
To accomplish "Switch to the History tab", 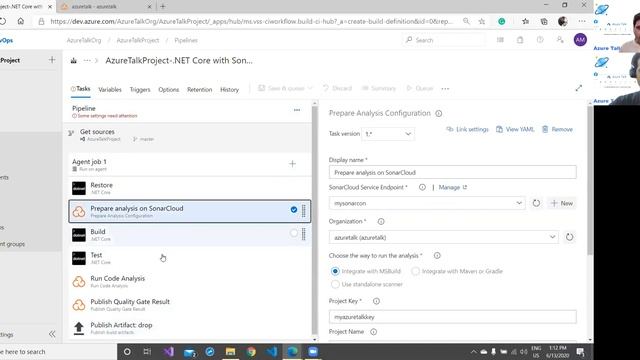I will pos(229,89).
